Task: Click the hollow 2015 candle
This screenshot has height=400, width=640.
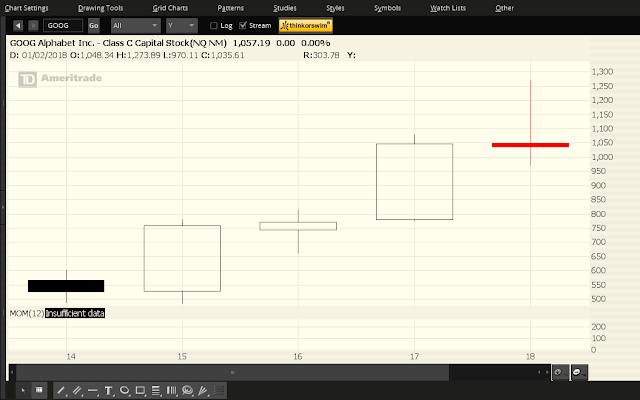Action: (182, 258)
